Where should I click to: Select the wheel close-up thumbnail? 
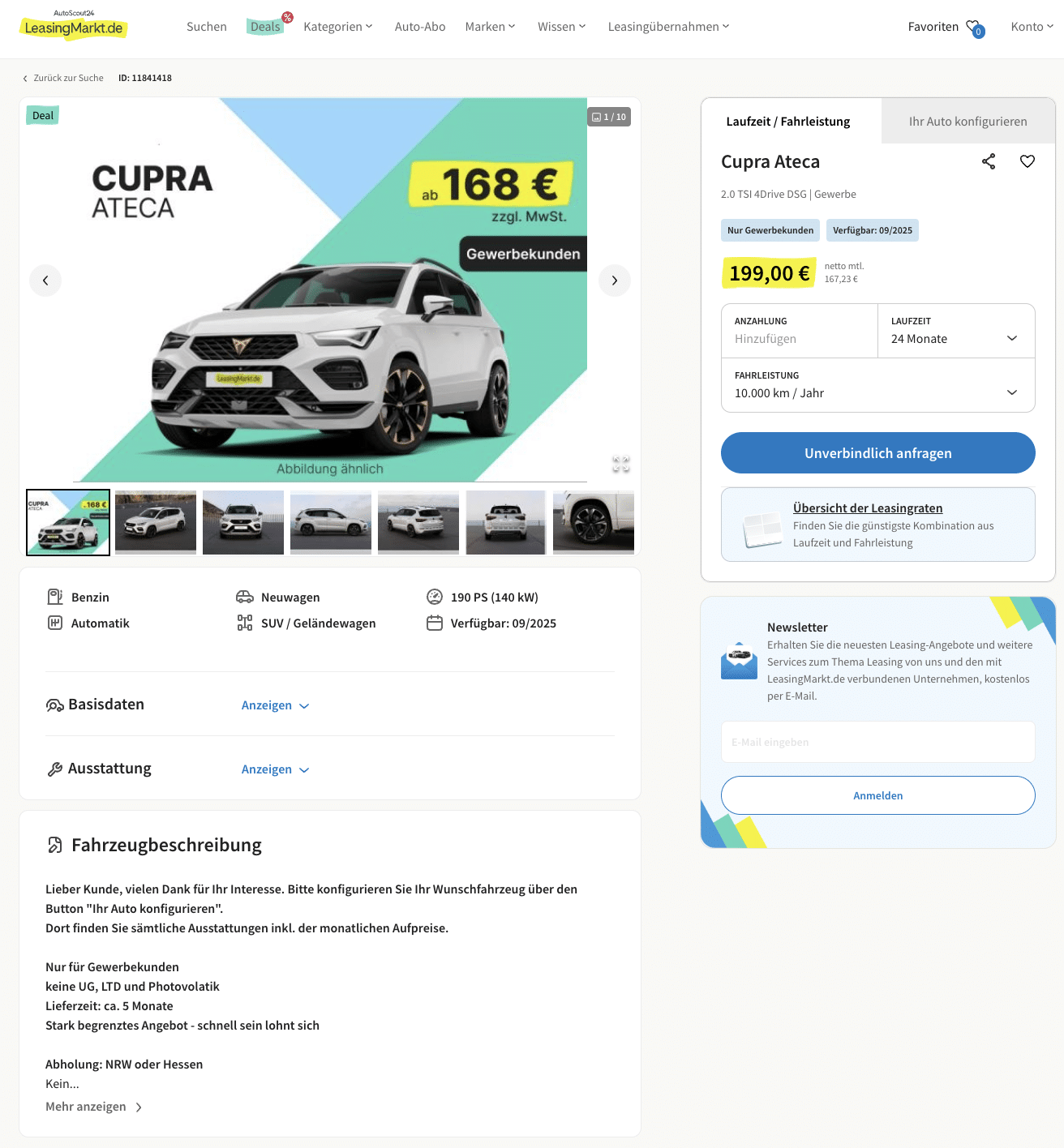(x=594, y=522)
